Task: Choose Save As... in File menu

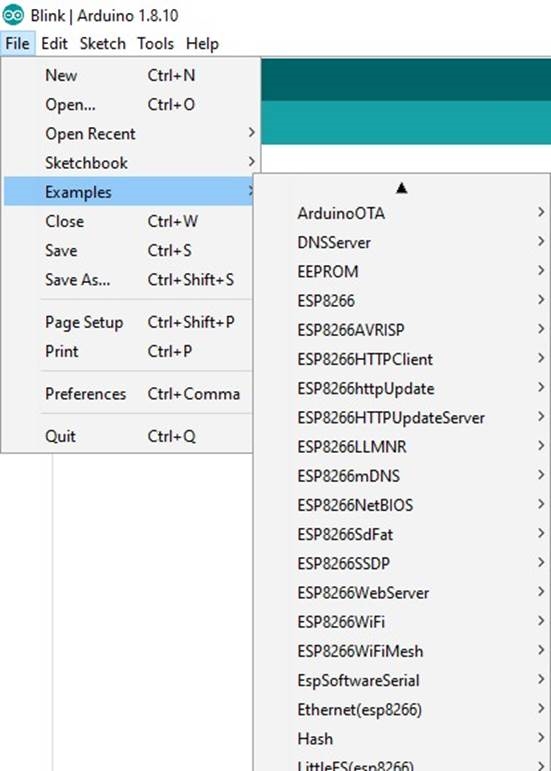Action: click(x=131, y=280)
